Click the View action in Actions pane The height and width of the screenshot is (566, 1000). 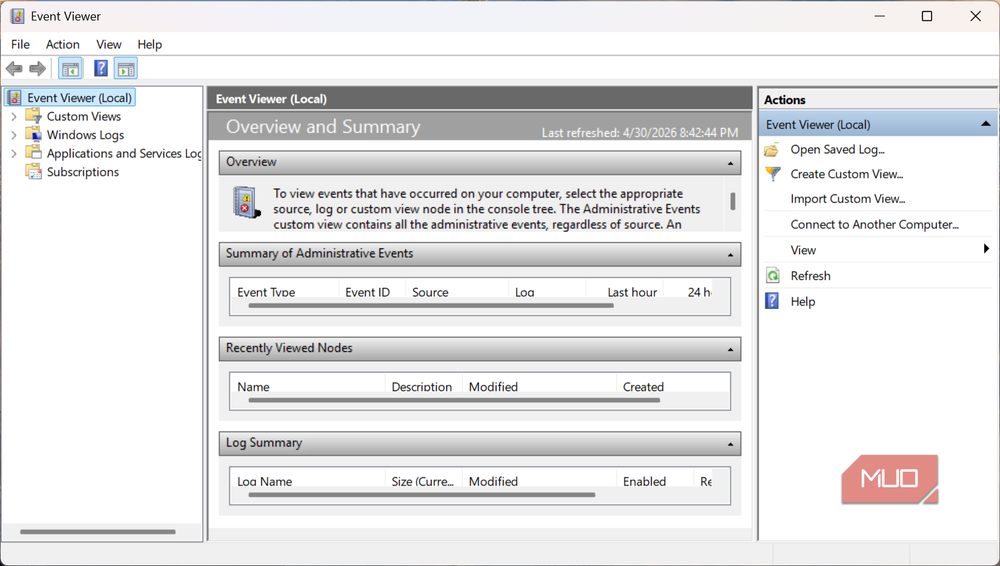(x=803, y=250)
